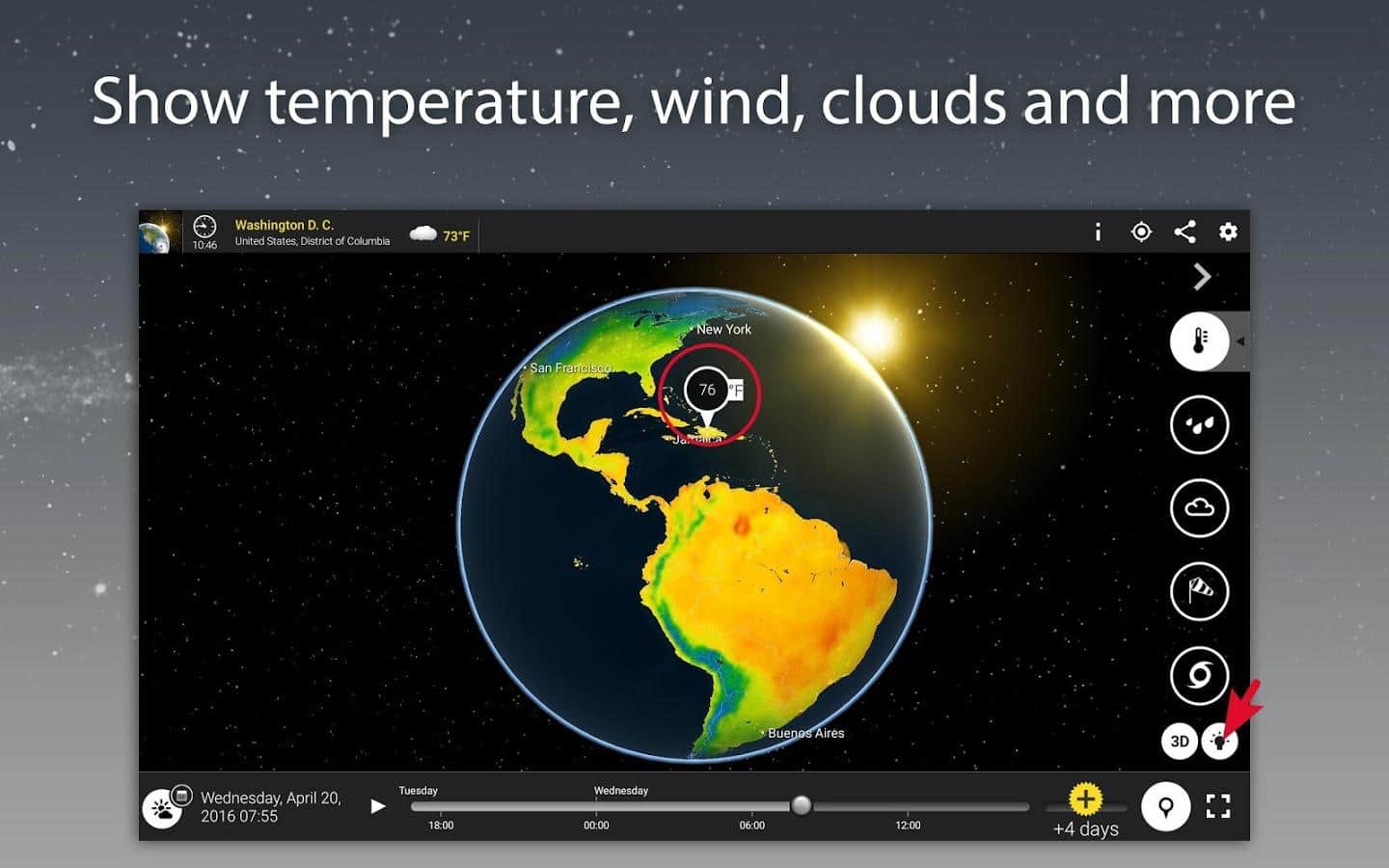The image size is (1389, 868).
Task: Center the globe on current location
Action: 1141,231
